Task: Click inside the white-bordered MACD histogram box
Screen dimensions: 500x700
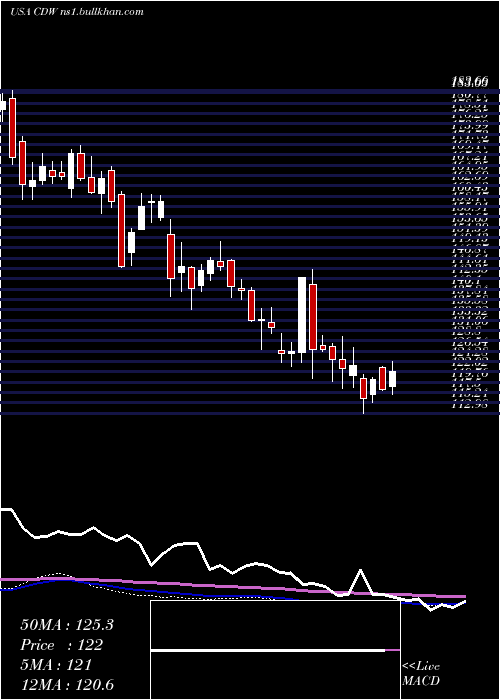Action: (x=275, y=650)
